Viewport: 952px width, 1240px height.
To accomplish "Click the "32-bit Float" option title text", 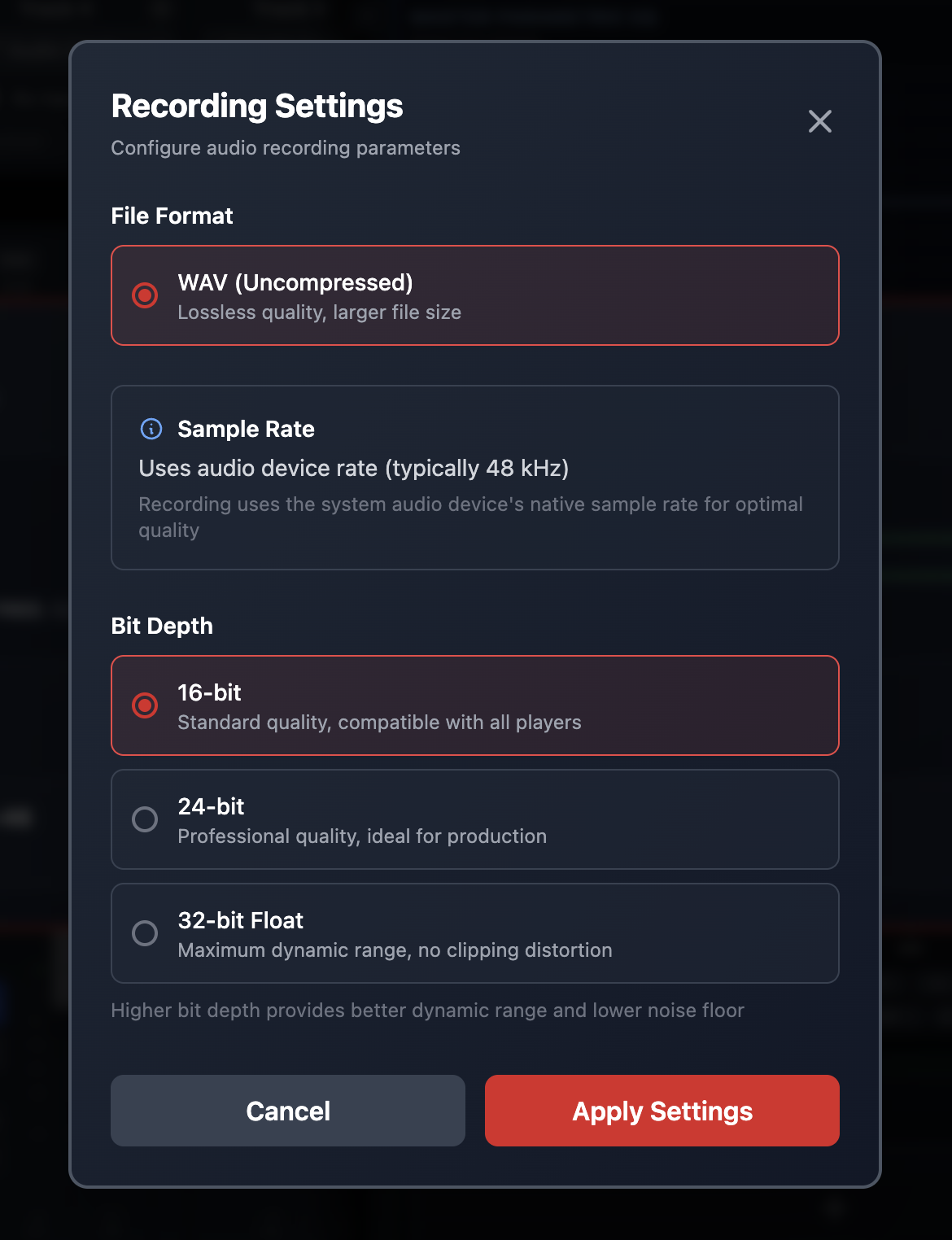I will pos(240,920).
